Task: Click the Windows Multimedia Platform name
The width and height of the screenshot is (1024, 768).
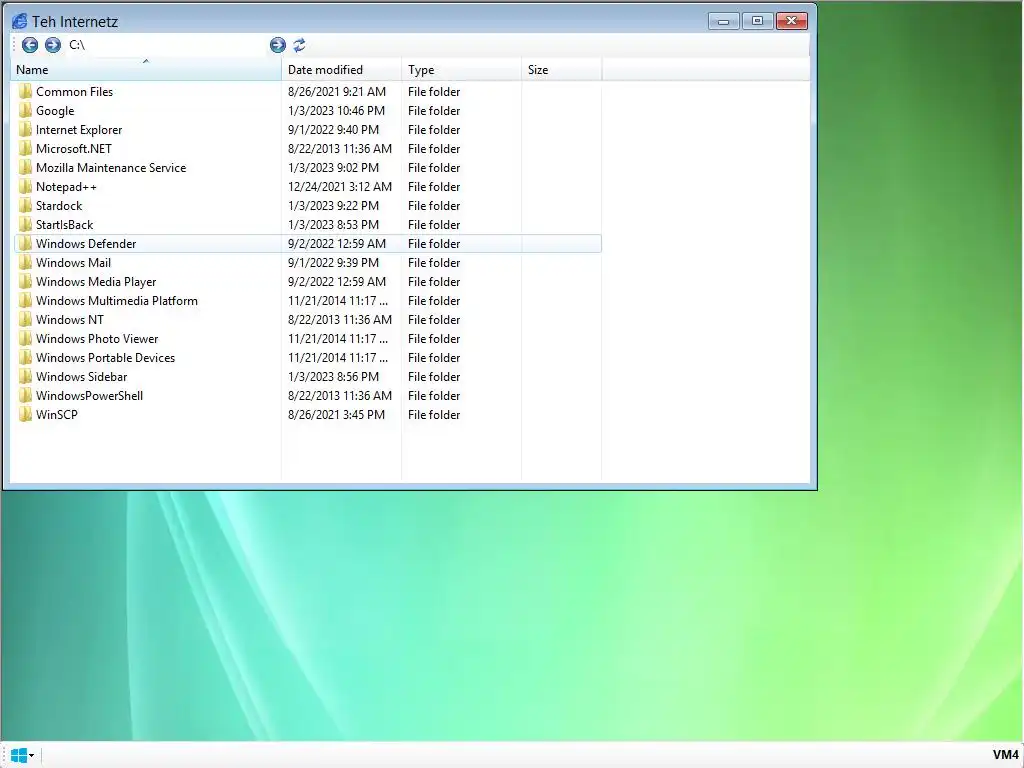Action: point(117,300)
